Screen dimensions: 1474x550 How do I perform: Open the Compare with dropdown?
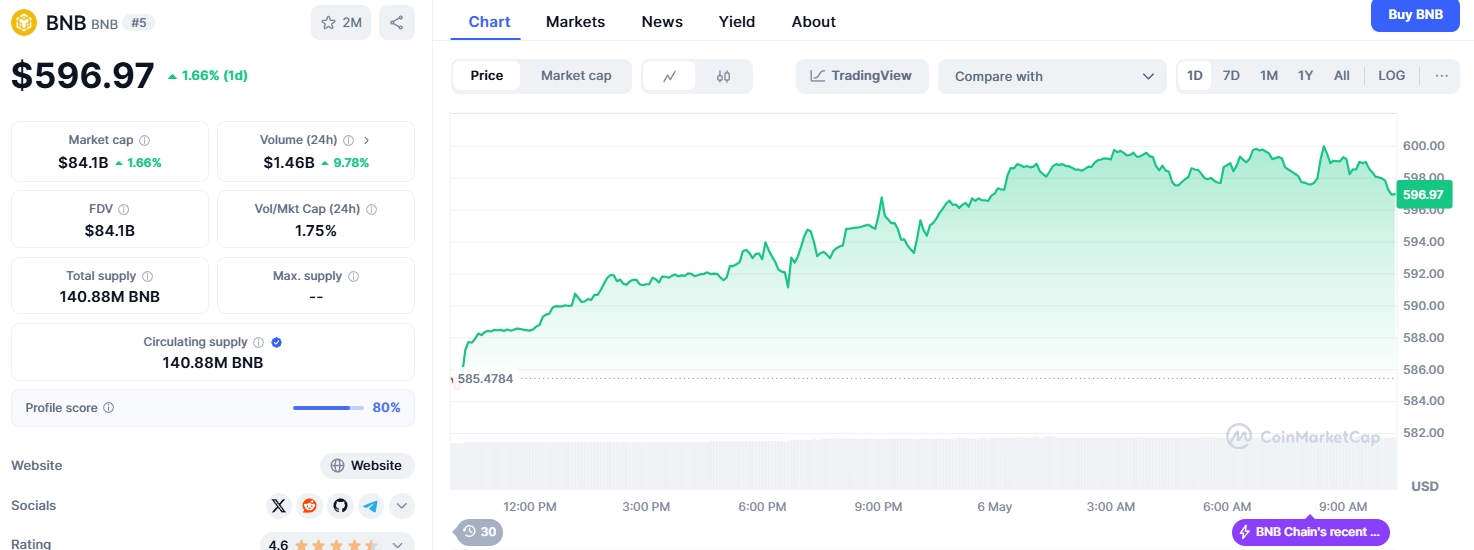[x=1052, y=76]
